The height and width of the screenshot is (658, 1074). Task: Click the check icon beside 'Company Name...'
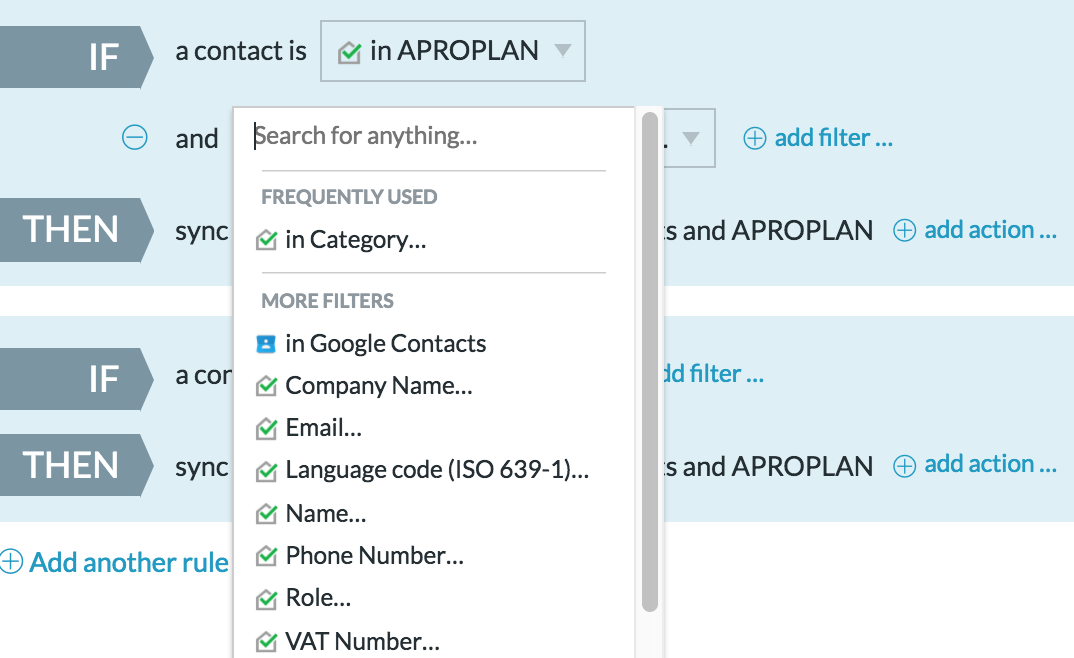tap(266, 387)
